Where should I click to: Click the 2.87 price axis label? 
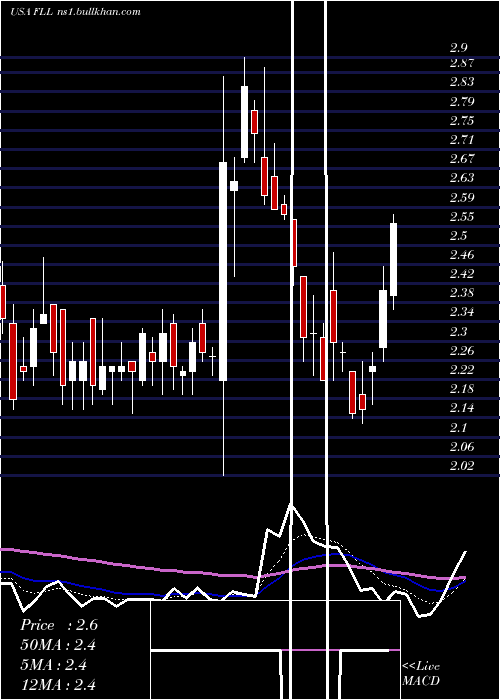point(462,63)
